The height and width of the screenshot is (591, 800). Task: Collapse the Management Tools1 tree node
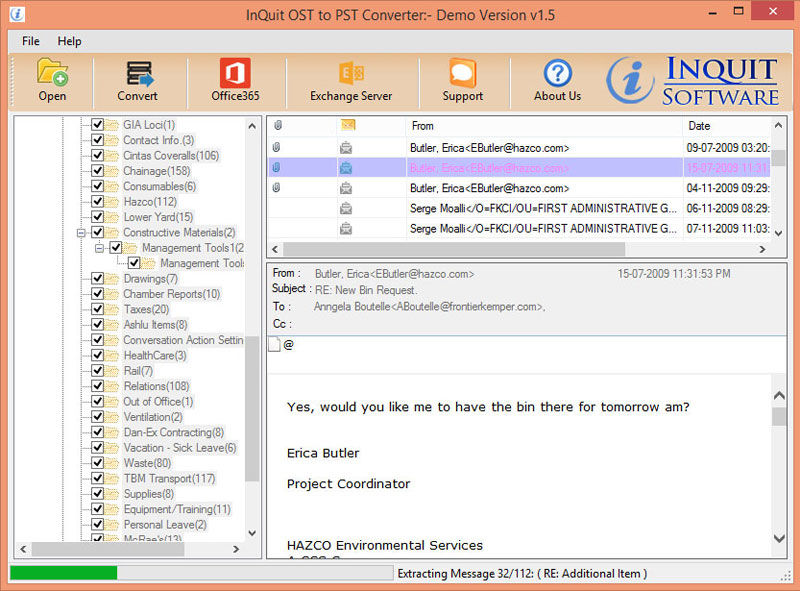coord(99,248)
